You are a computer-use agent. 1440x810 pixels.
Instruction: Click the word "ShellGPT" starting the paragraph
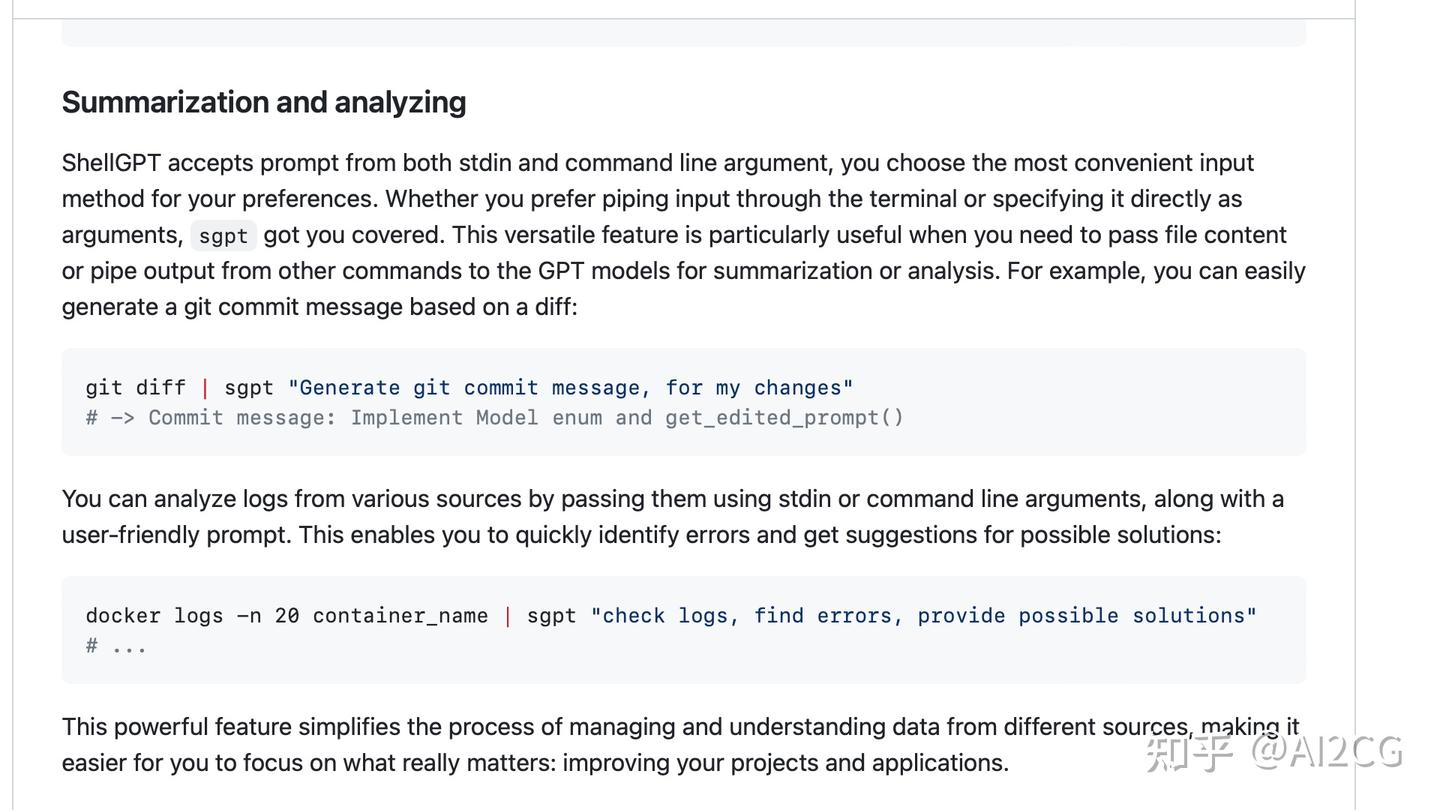point(111,163)
